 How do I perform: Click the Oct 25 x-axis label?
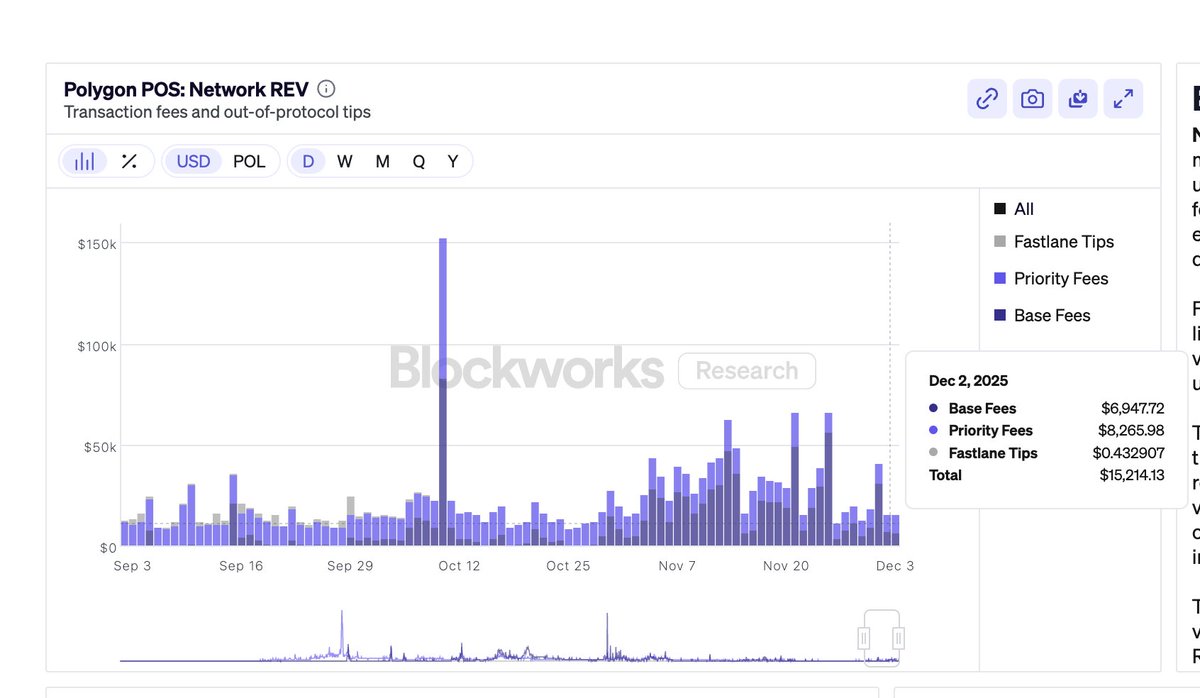coord(568,566)
